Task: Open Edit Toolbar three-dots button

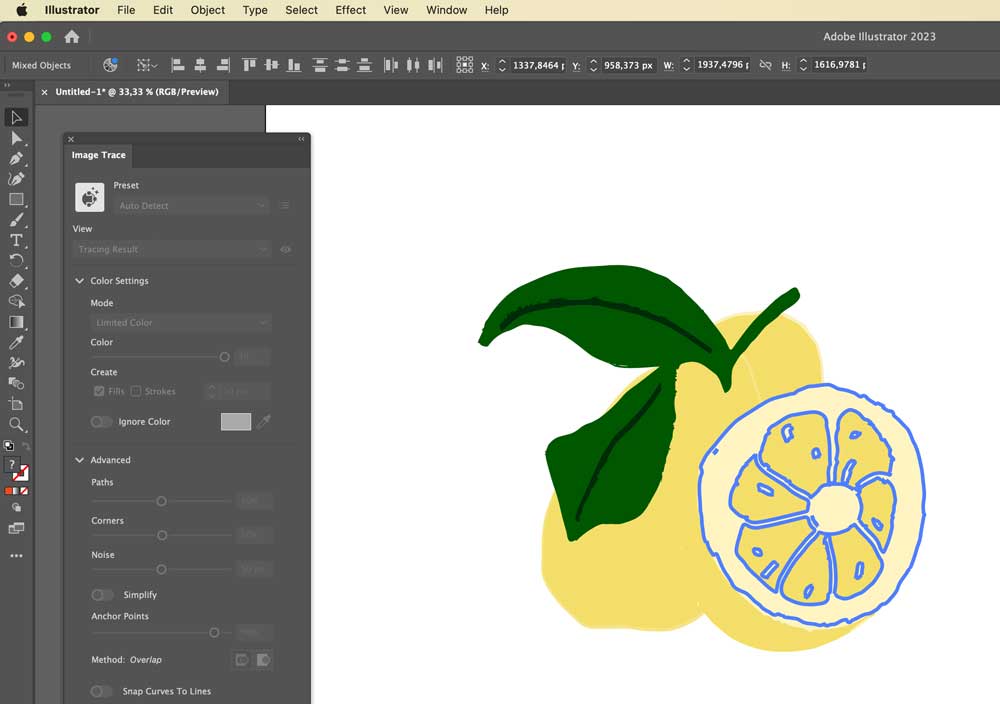Action: click(17, 555)
